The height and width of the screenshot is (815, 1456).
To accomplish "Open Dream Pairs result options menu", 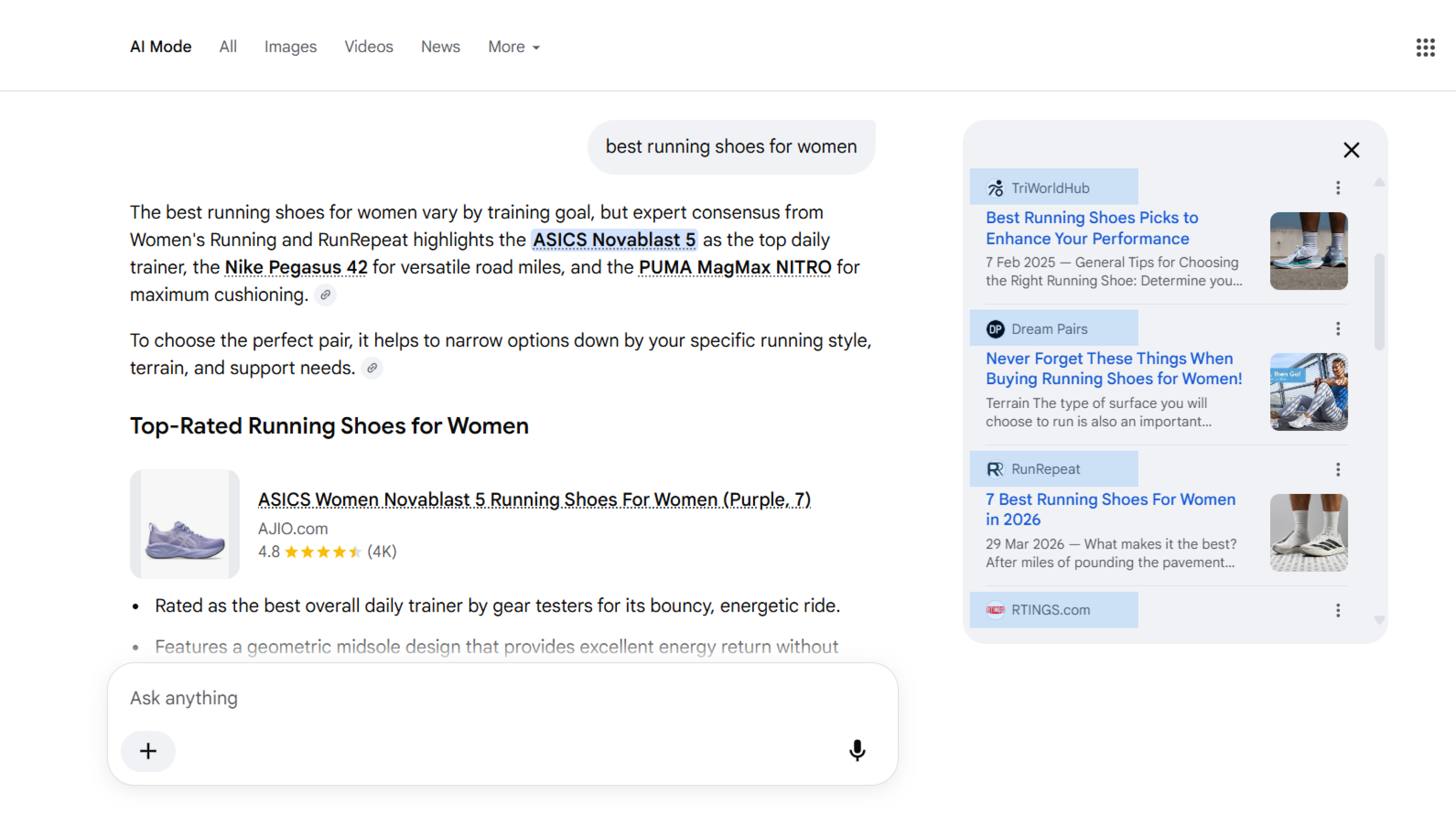I will (x=1338, y=329).
